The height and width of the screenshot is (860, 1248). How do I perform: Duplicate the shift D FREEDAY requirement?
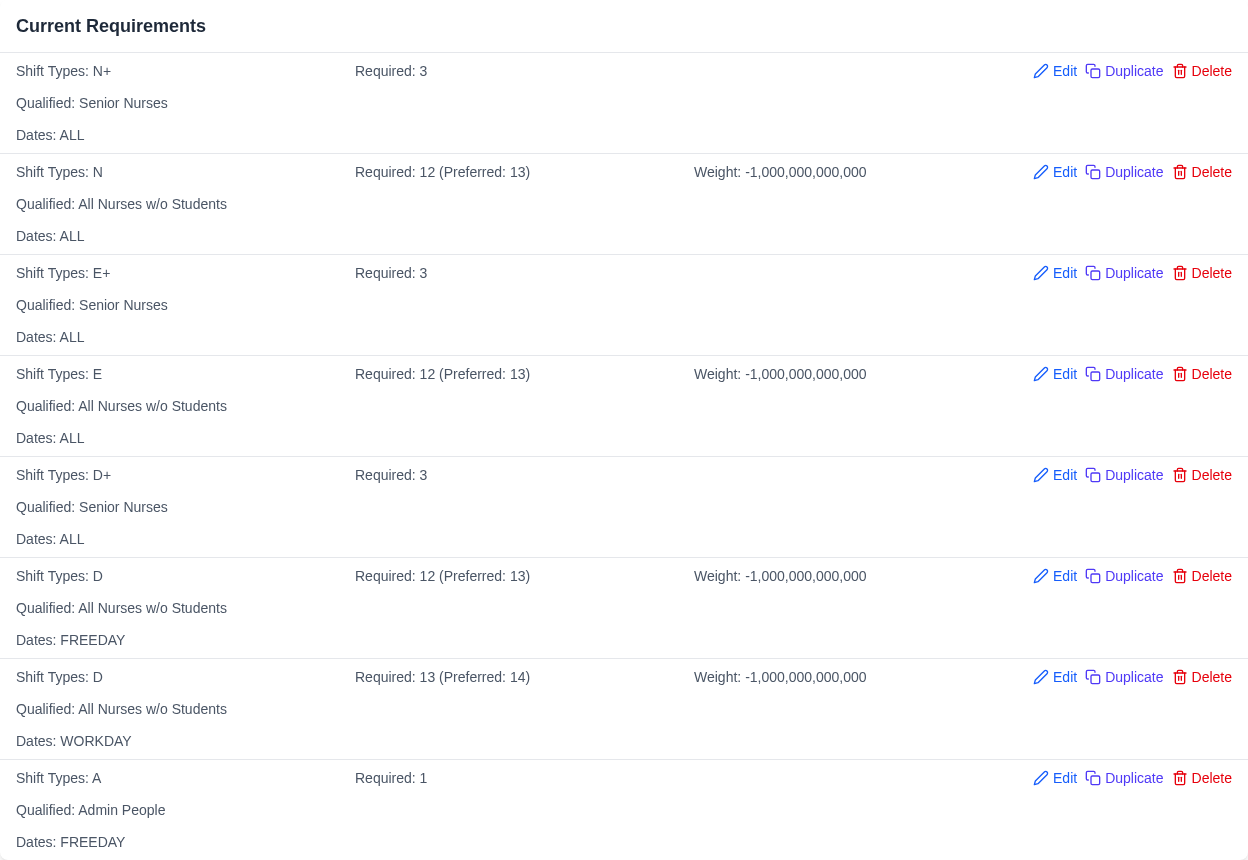click(1124, 576)
